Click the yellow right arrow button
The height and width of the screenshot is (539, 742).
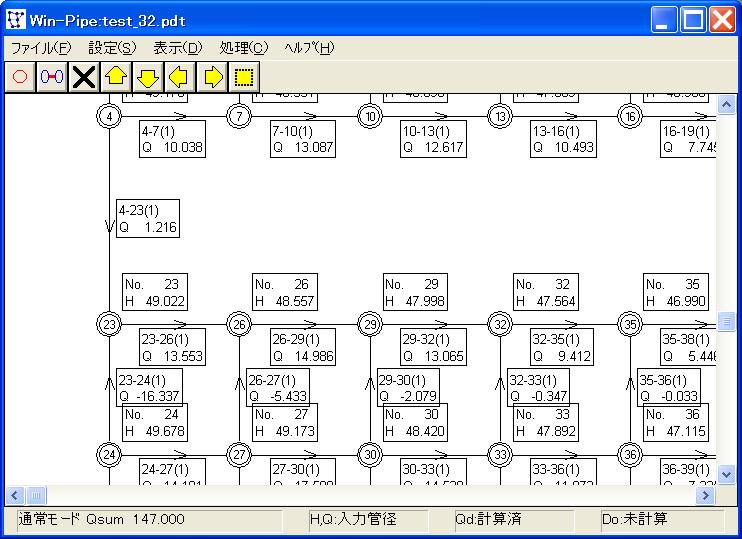point(211,76)
